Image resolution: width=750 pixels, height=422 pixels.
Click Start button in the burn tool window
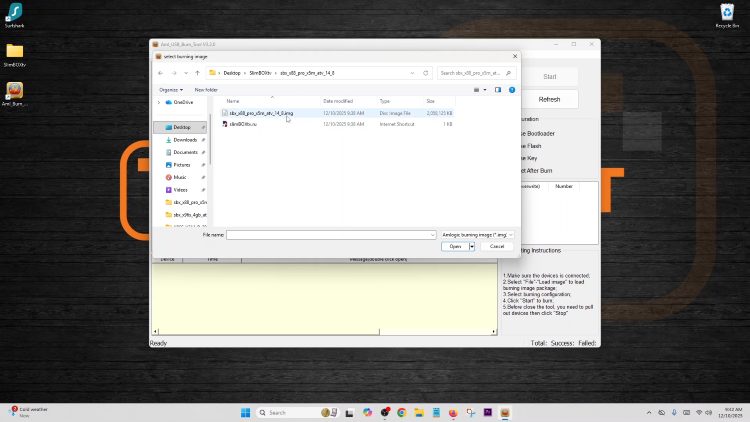point(550,77)
